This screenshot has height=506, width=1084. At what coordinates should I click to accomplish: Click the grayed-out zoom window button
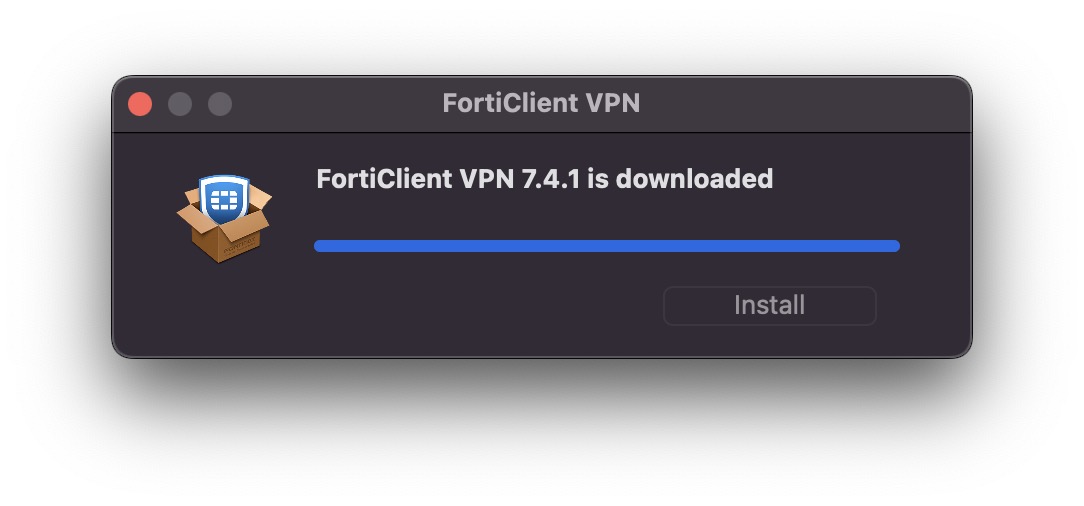click(221, 104)
